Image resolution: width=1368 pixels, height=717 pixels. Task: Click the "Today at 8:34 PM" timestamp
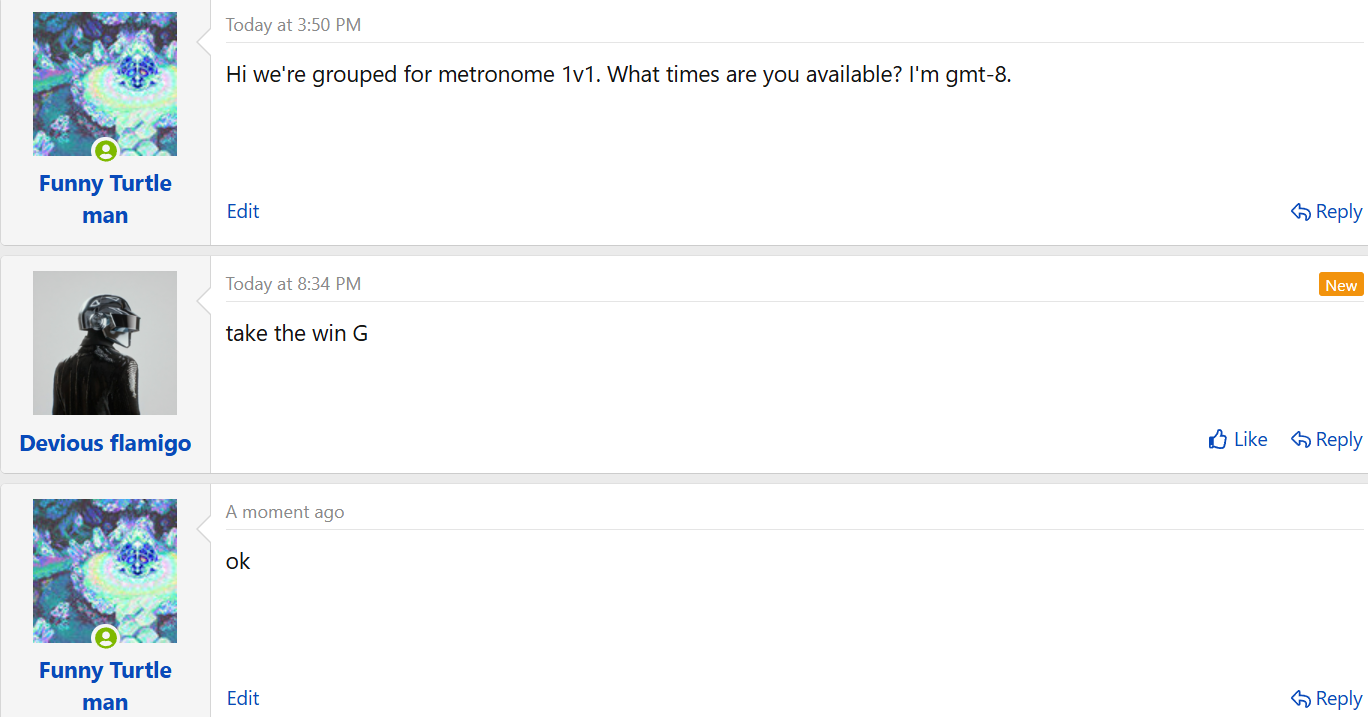pyautogui.click(x=293, y=284)
